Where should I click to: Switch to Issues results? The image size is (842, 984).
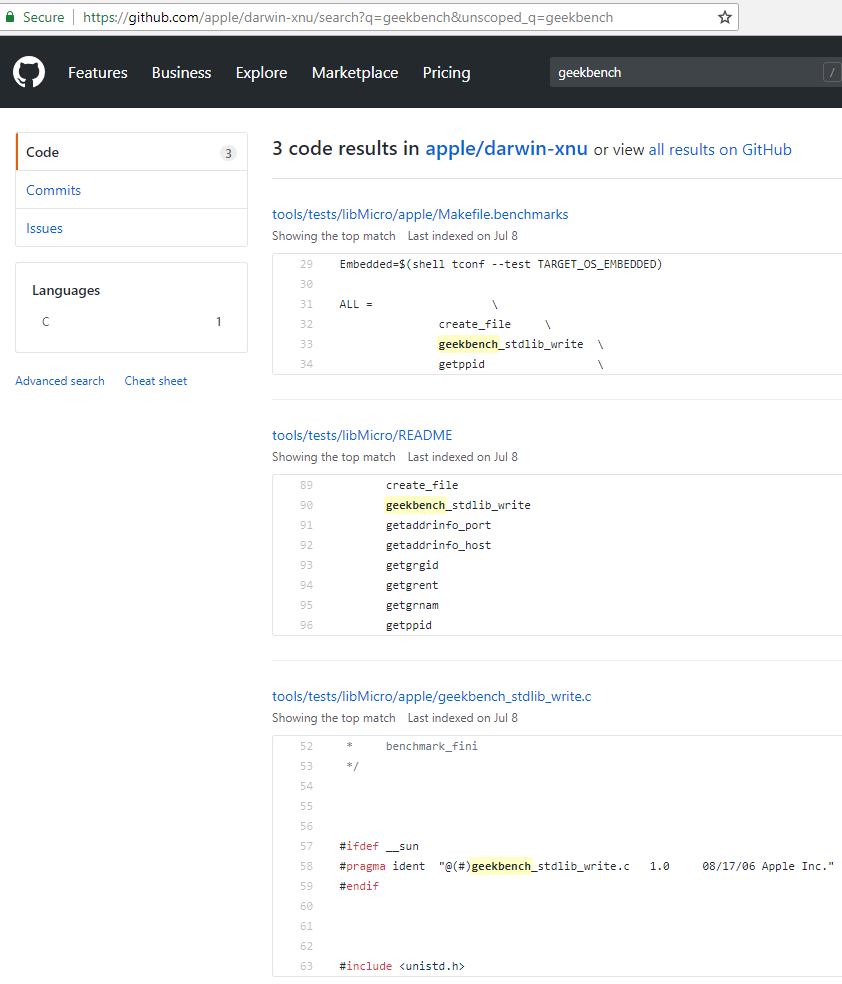[x=45, y=228]
